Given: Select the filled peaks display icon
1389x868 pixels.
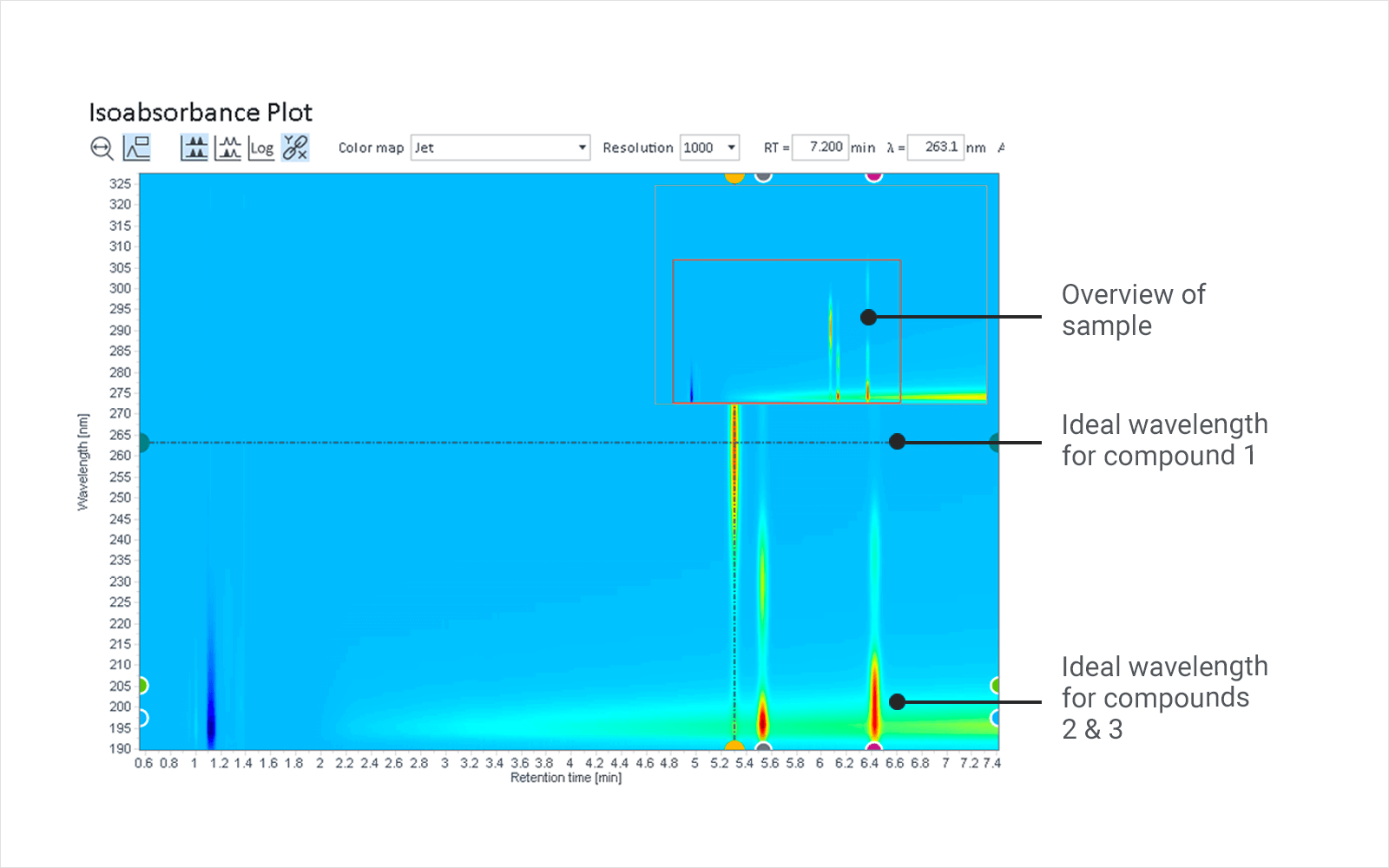Looking at the screenshot, I should (194, 148).
